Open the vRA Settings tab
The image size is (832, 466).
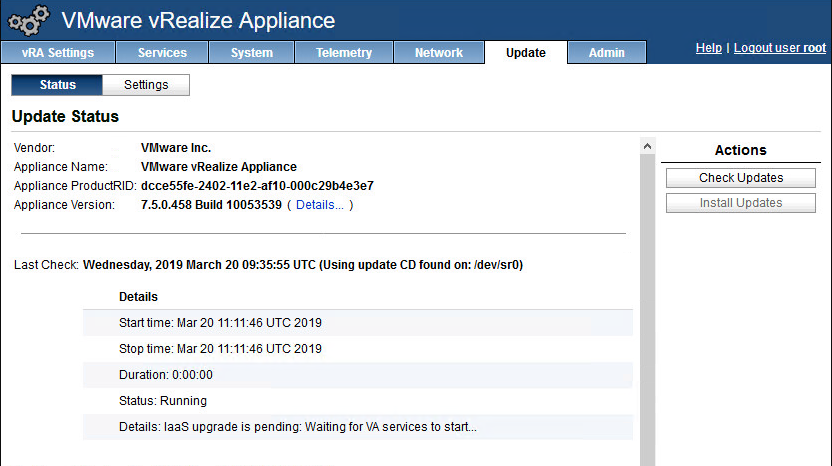pyautogui.click(x=58, y=53)
